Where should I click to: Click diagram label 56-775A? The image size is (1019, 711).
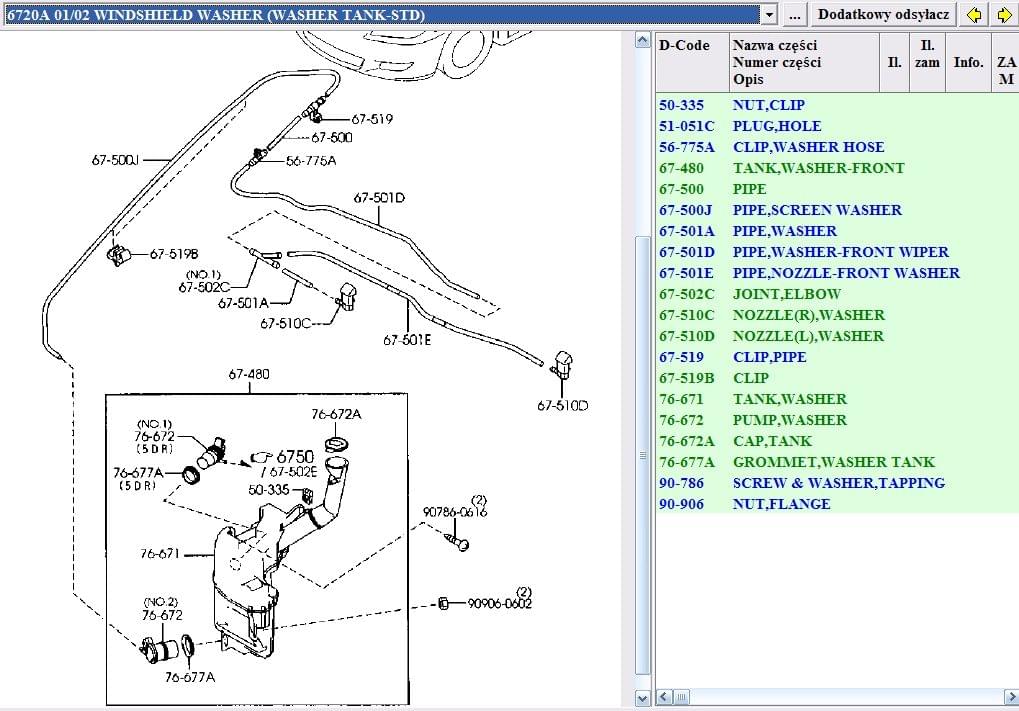[x=311, y=161]
